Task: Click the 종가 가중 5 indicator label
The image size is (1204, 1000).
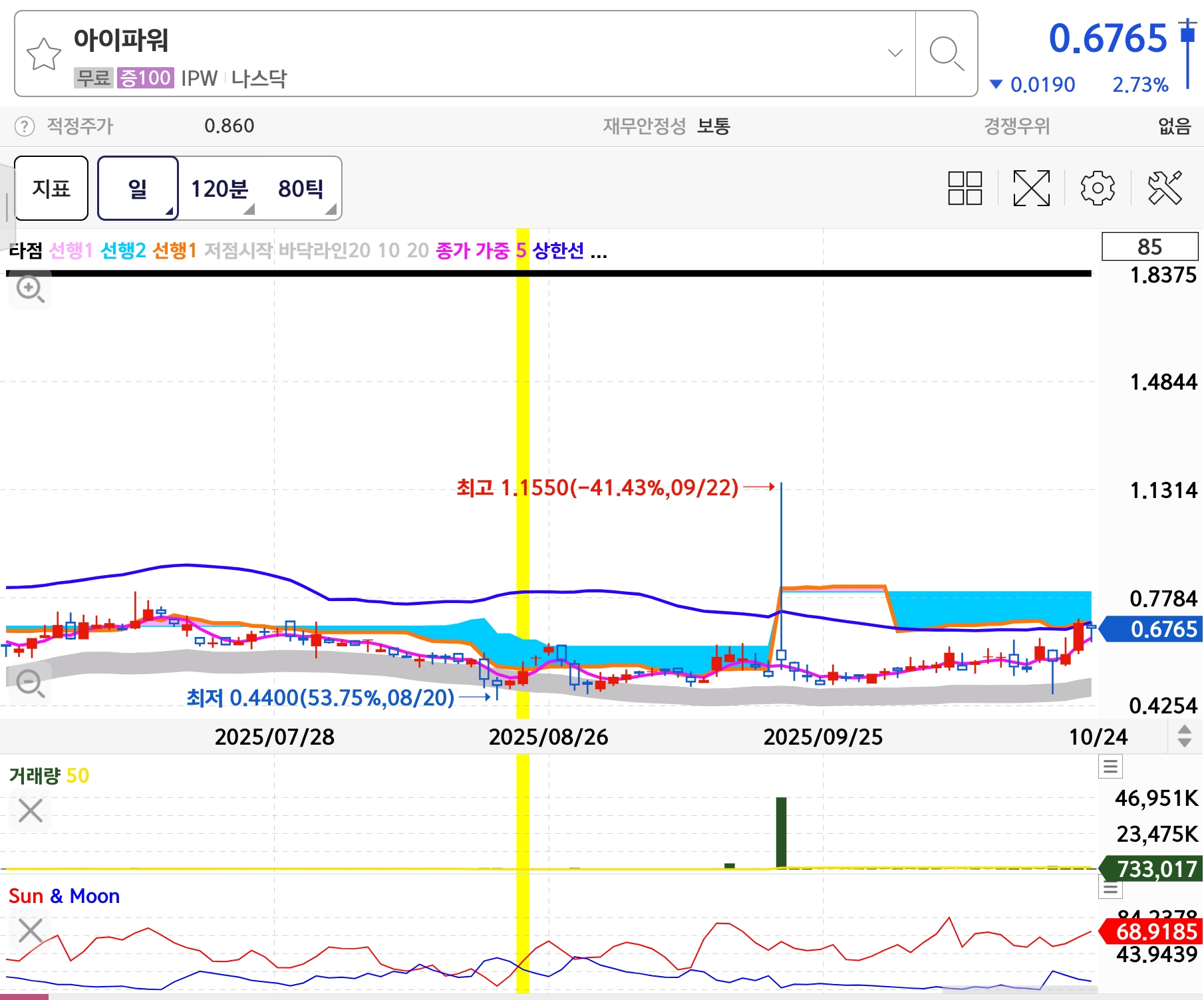Action: 481,251
